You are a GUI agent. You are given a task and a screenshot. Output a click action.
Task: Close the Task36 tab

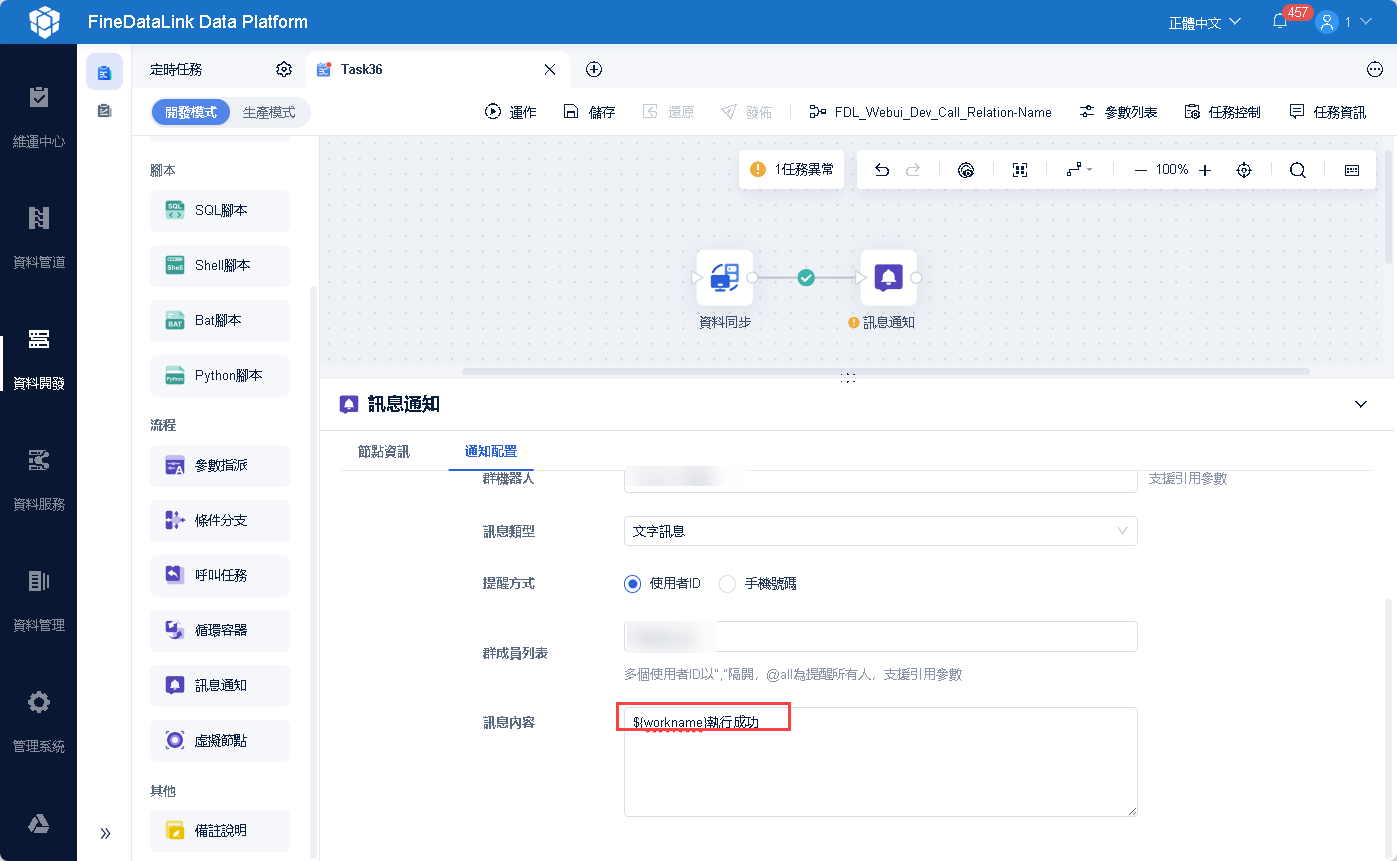click(549, 69)
